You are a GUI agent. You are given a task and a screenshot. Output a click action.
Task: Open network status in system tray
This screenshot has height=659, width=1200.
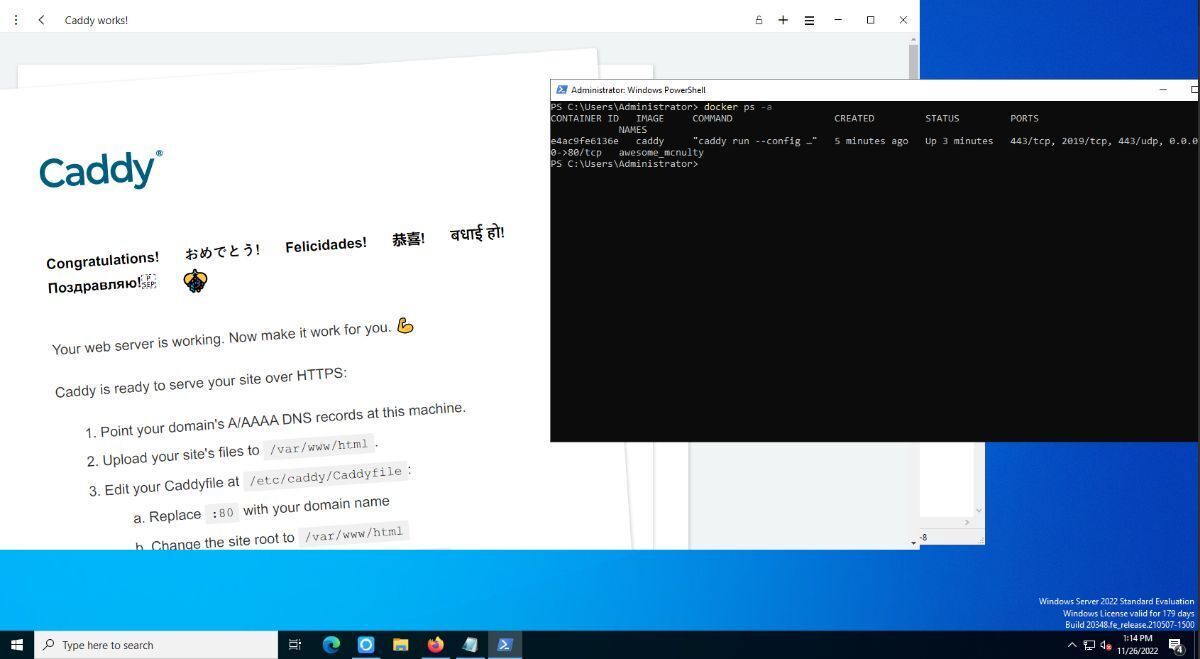coord(1089,646)
